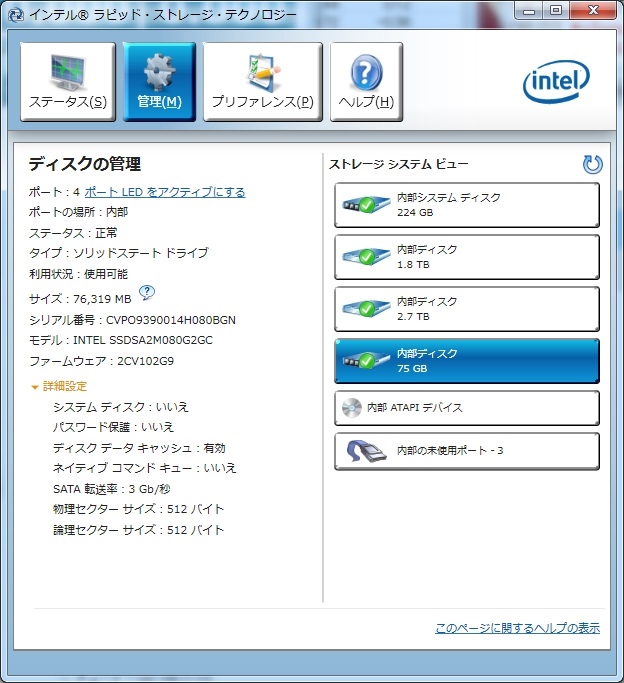Click ポートの場所 : 内部 line
This screenshot has height=683, width=624.
pyautogui.click(x=78, y=212)
